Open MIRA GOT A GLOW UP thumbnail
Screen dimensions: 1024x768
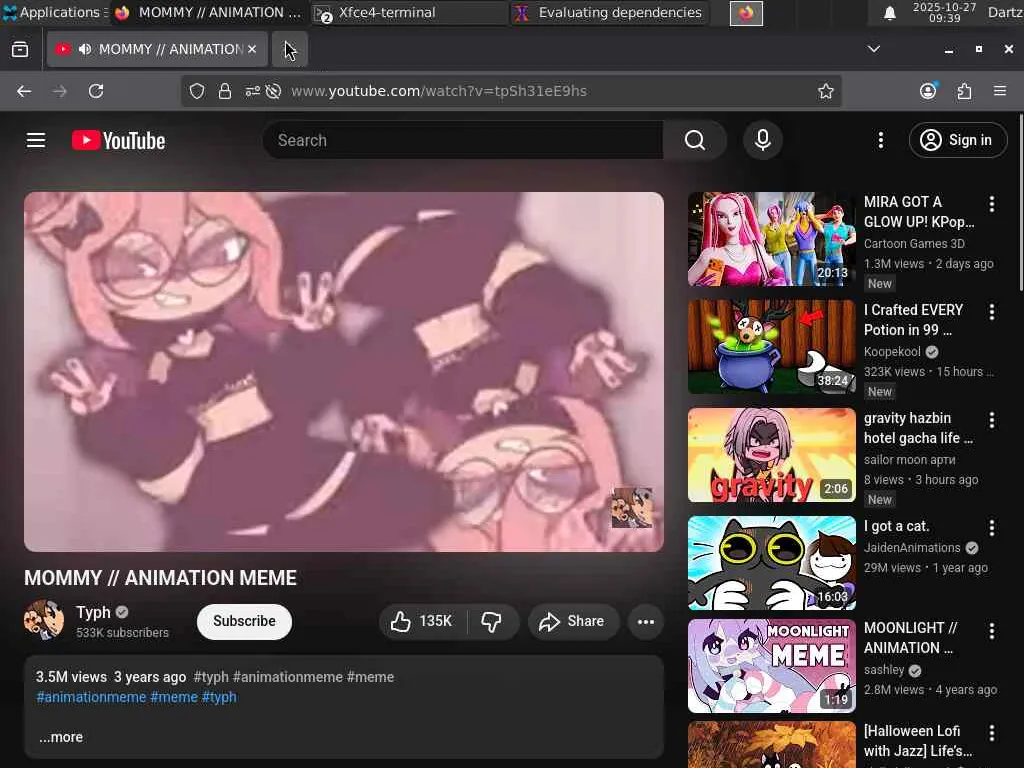tap(771, 239)
